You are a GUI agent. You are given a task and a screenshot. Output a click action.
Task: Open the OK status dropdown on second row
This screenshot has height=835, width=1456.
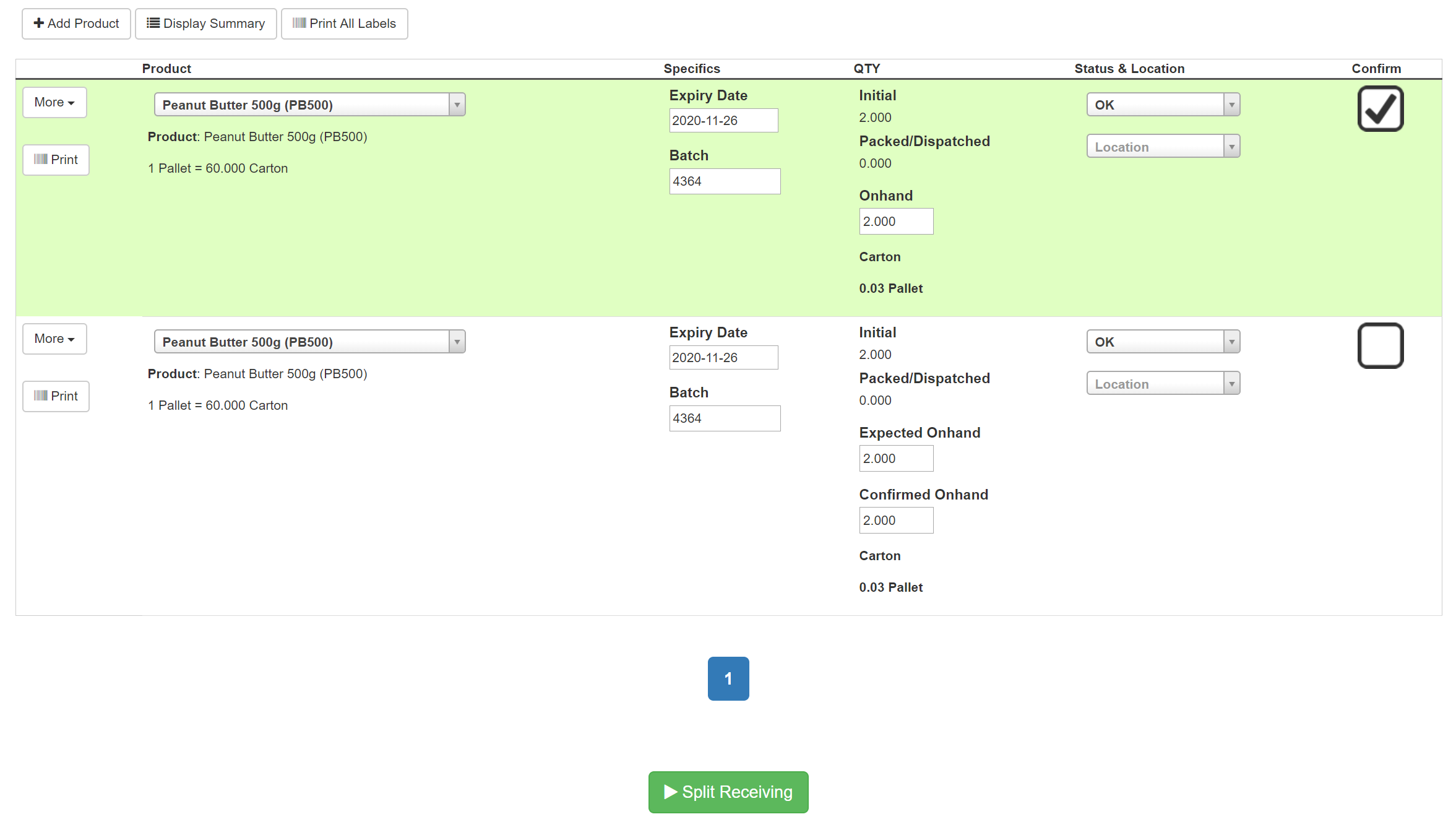pyautogui.click(x=1163, y=341)
